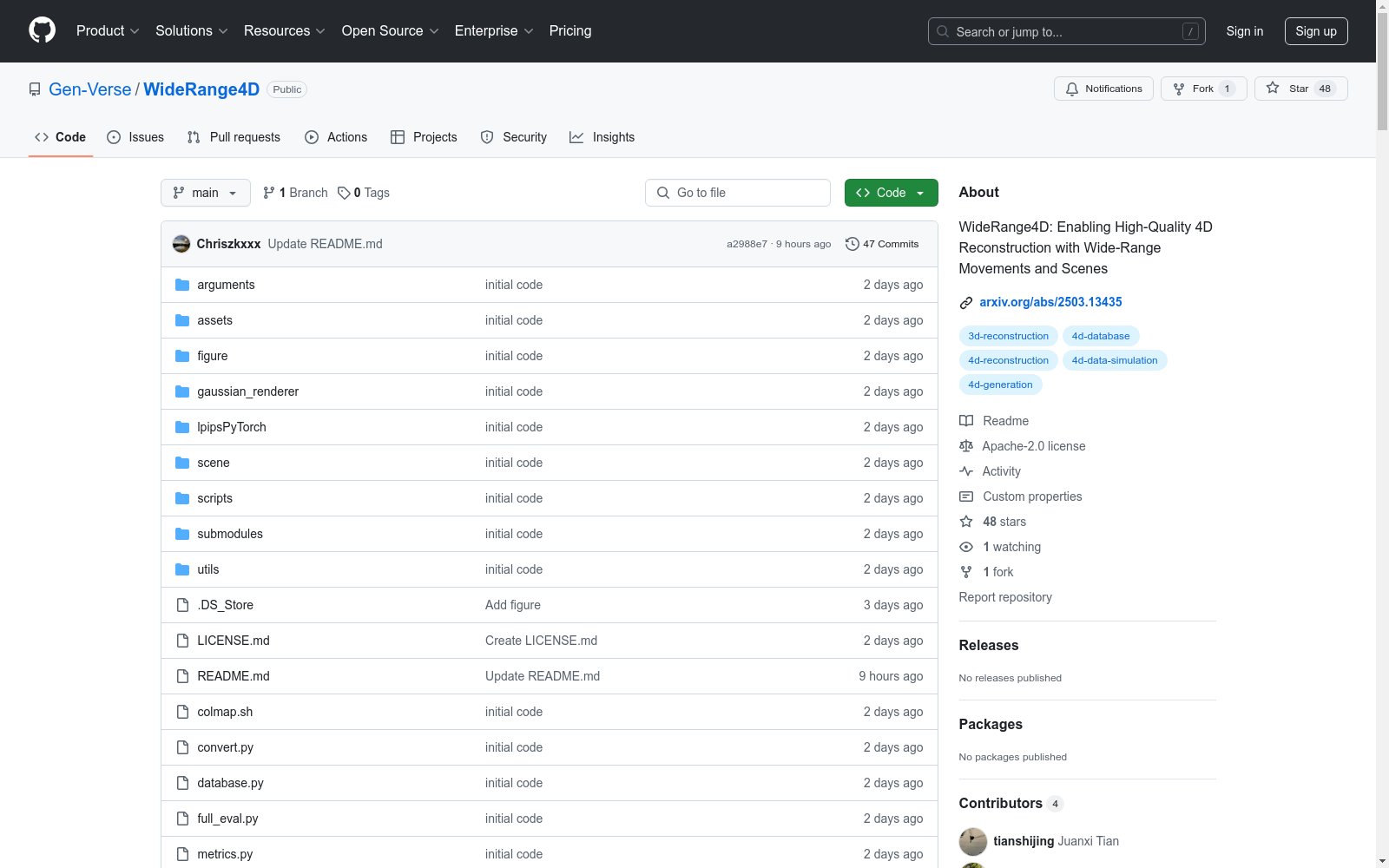The image size is (1389, 868).
Task: Click the Sign up button
Action: point(1316,31)
